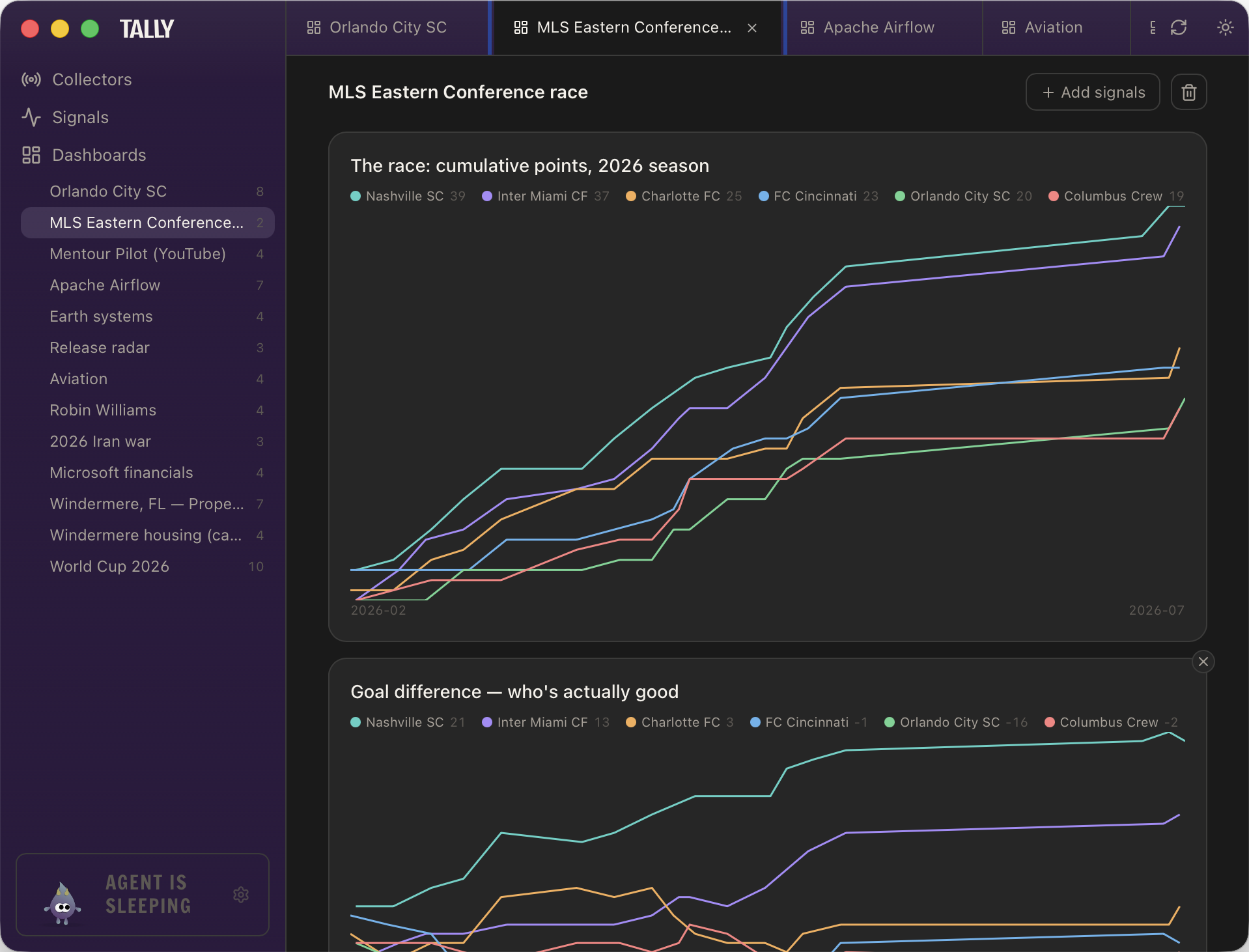Click the sleeping agent mascot icon
Viewport: 1249px width, 952px height.
pyautogui.click(x=63, y=903)
